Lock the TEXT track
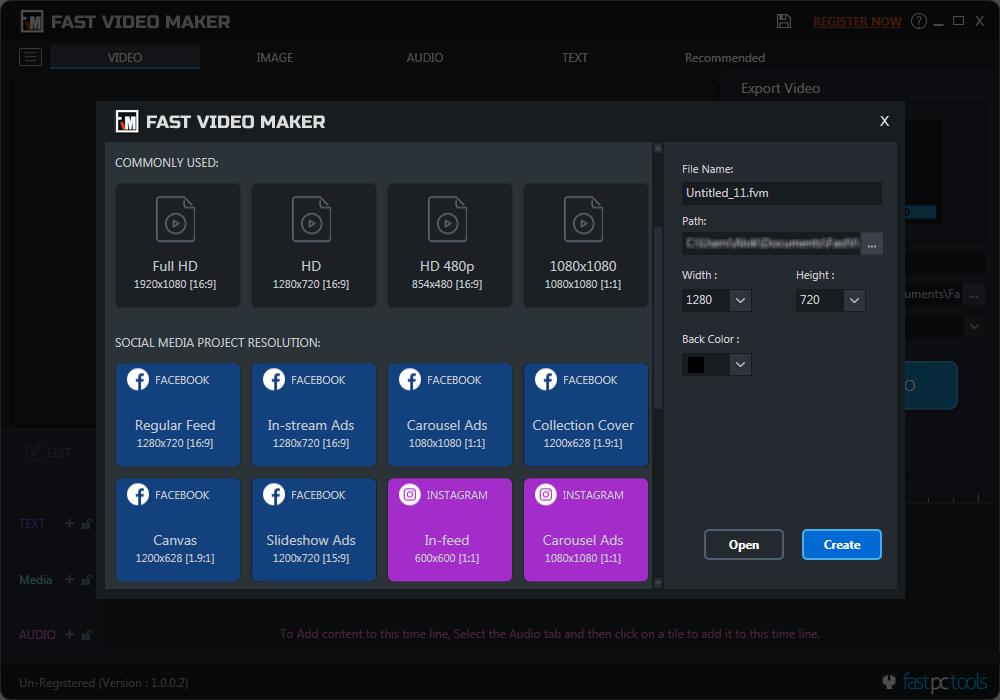Screen dimensions: 1000x700 click(87, 523)
